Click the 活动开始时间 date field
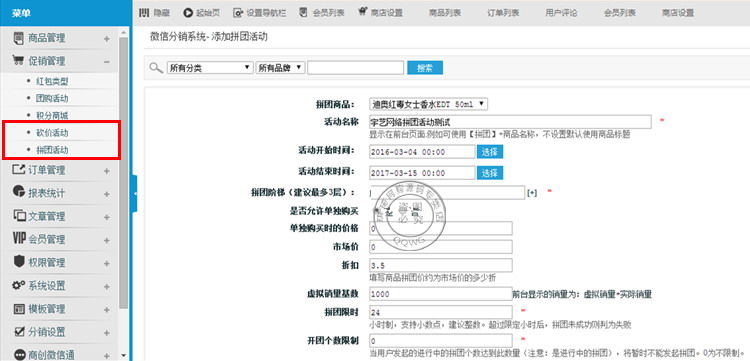 [422, 152]
